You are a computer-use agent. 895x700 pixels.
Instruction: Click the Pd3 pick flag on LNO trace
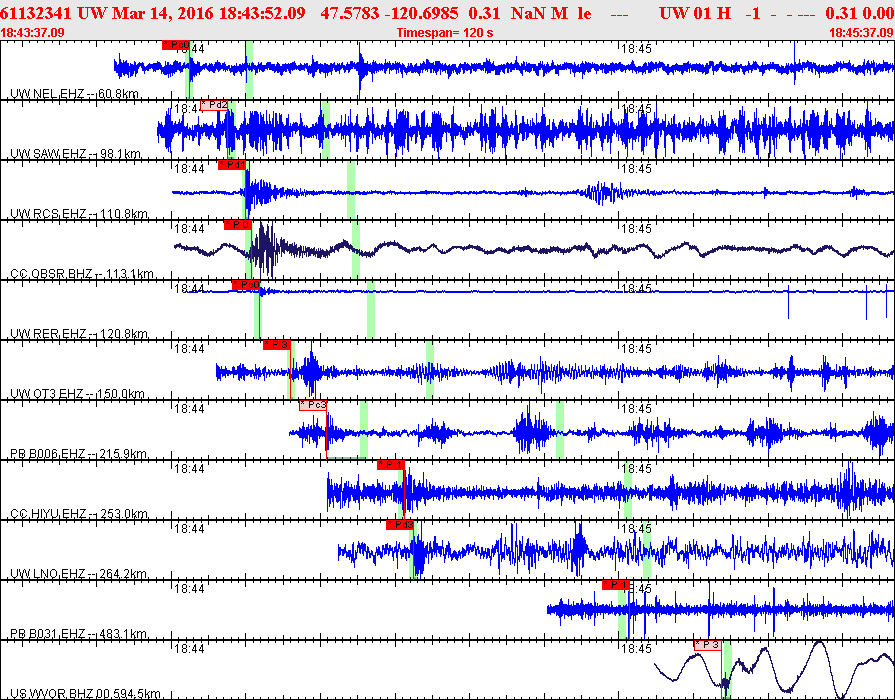tap(400, 525)
